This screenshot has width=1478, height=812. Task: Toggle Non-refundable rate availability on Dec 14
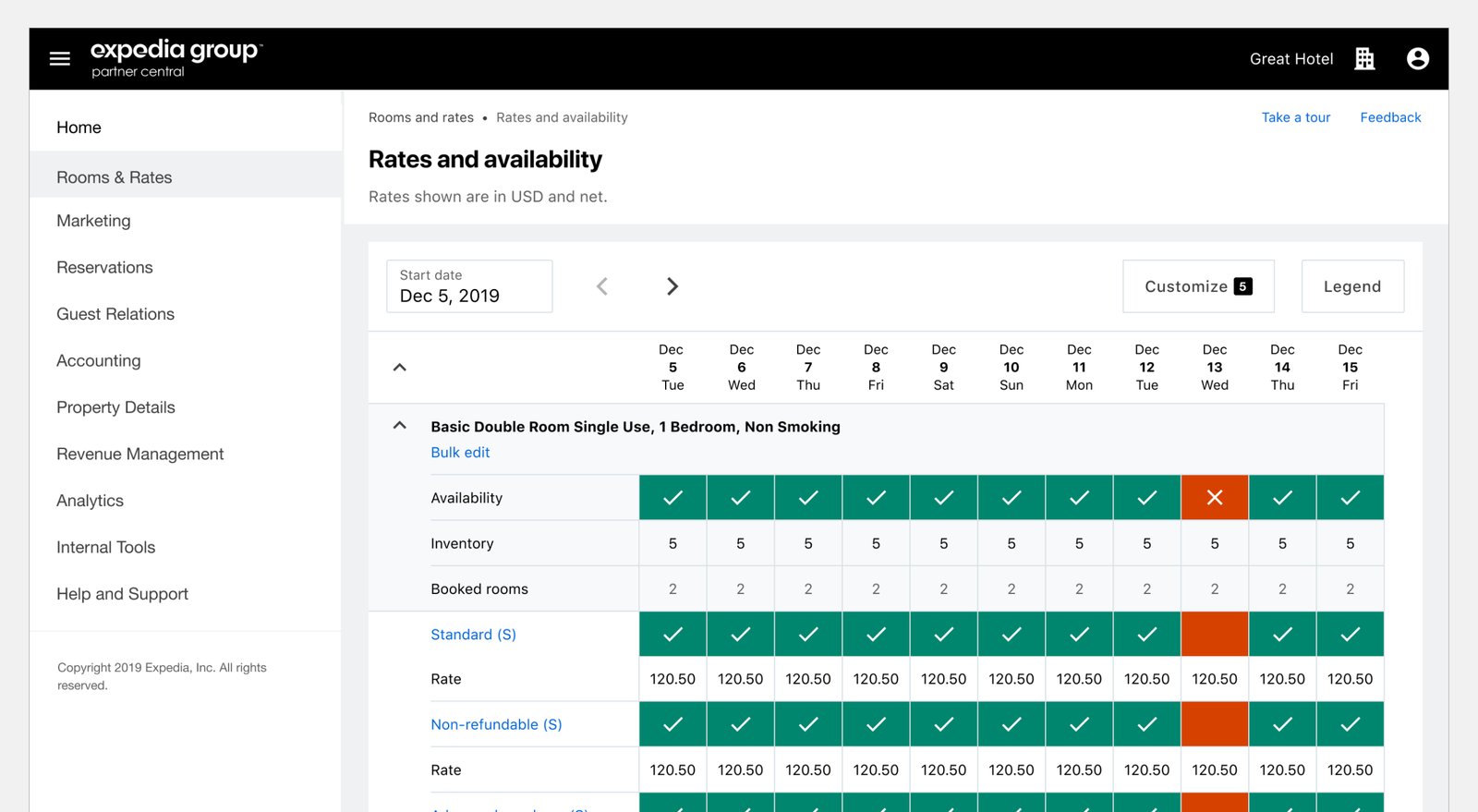point(1282,725)
